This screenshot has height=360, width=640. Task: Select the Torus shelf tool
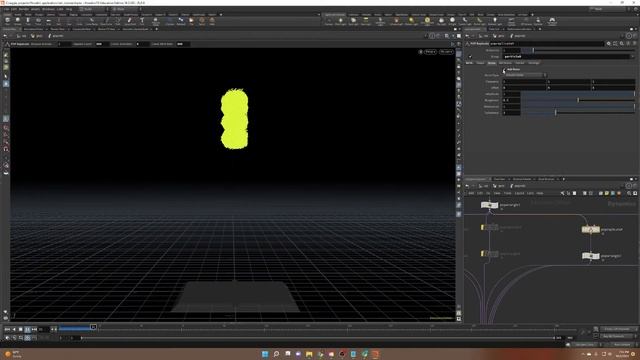point(38,21)
